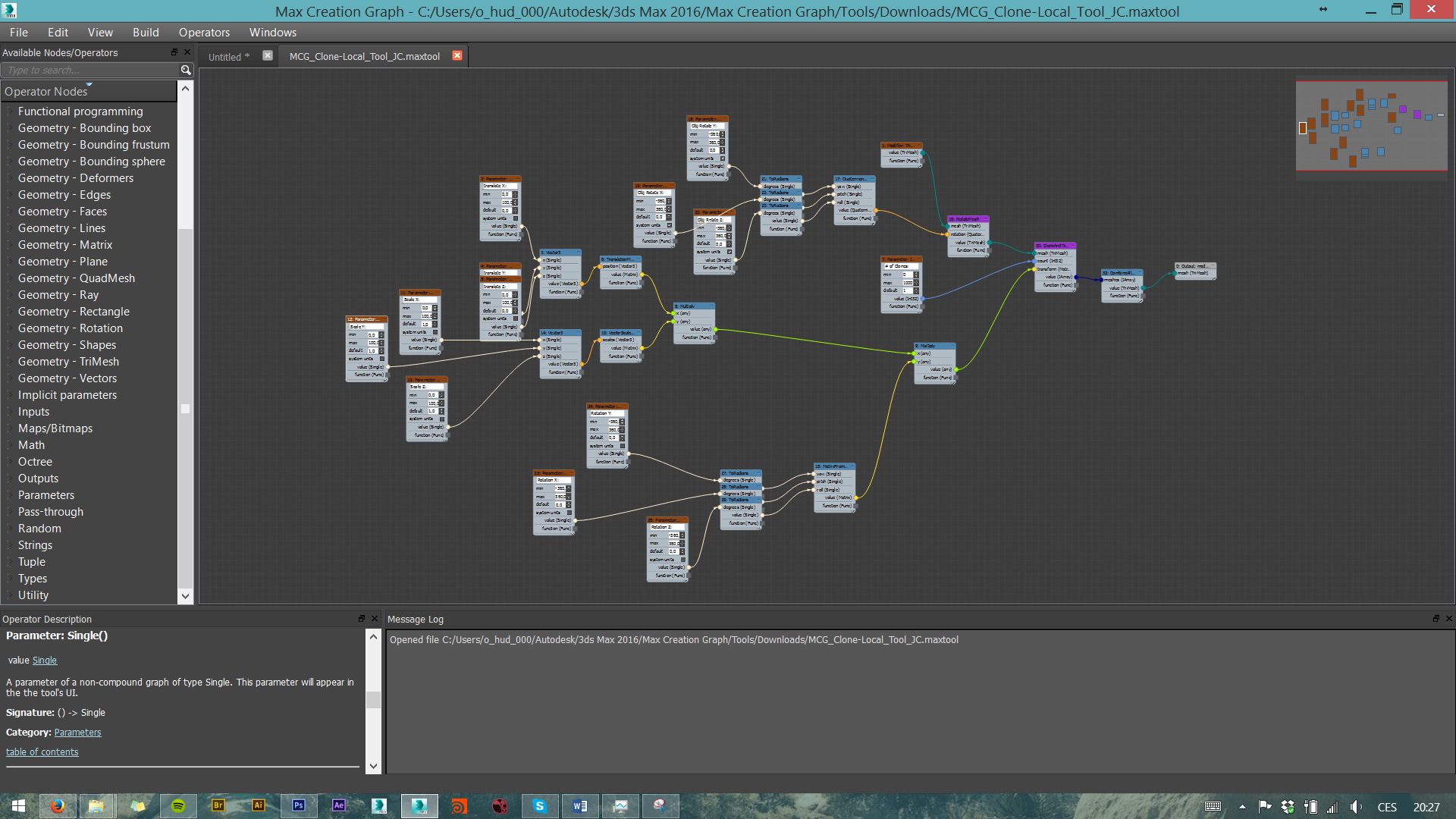Open Adobe Illustrator from the taskbar
This screenshot has height=819, width=1456.
click(259, 805)
